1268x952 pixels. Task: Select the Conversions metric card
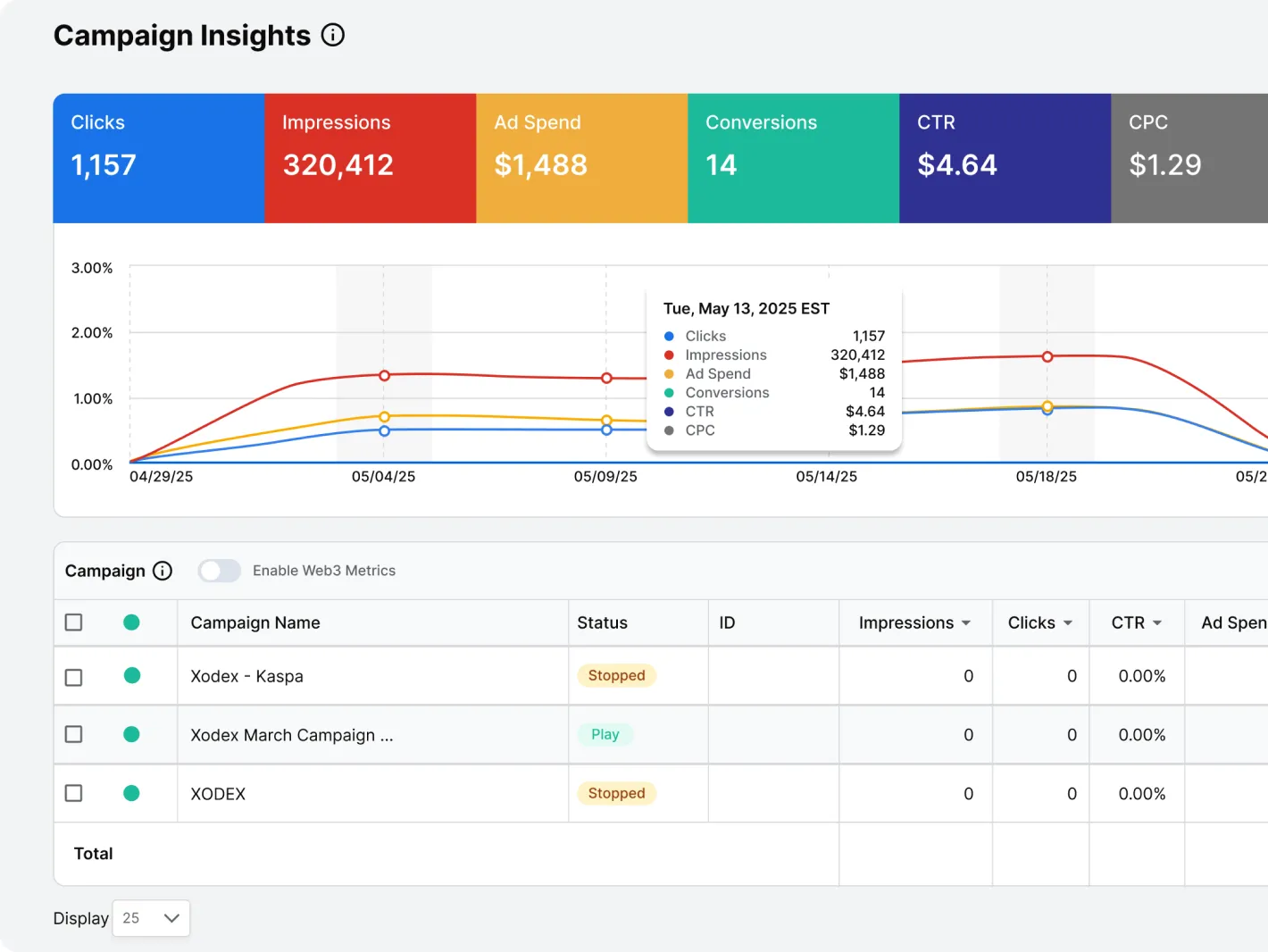[x=794, y=158]
